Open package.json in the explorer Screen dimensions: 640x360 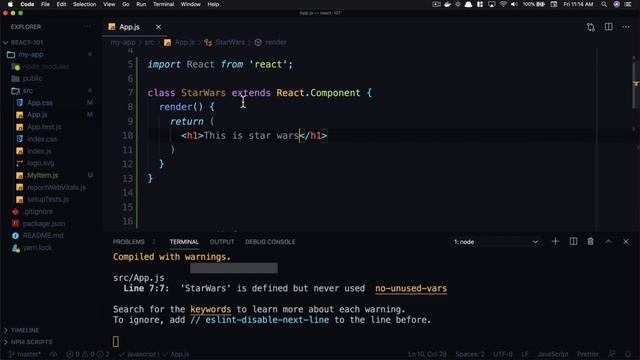pos(44,224)
